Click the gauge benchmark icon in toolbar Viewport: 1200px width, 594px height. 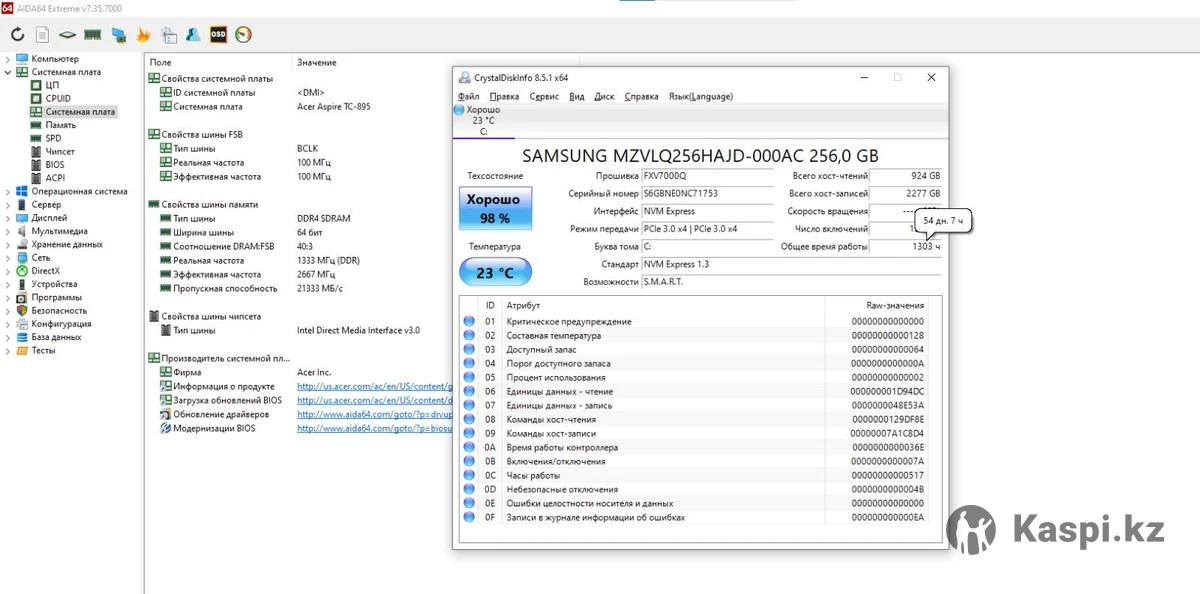(243, 35)
